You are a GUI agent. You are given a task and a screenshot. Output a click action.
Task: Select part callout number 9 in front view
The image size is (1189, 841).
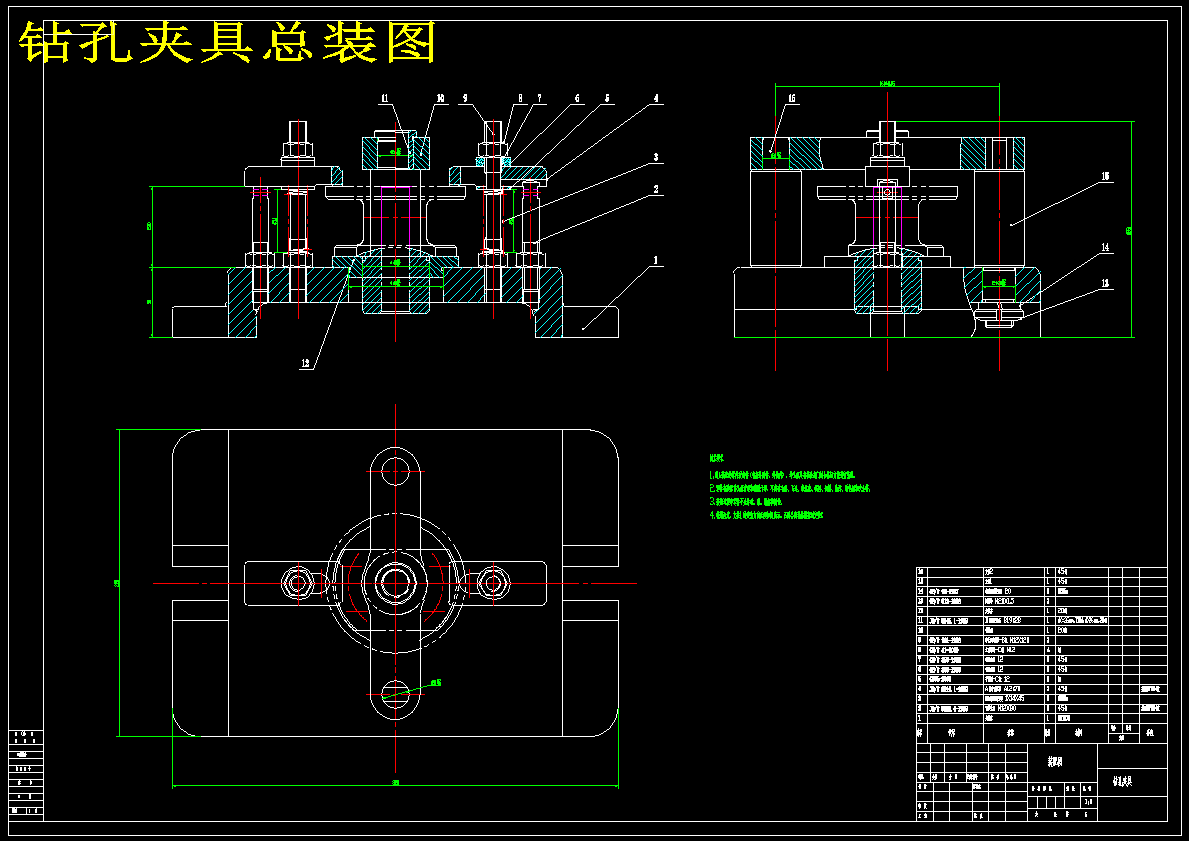464,99
